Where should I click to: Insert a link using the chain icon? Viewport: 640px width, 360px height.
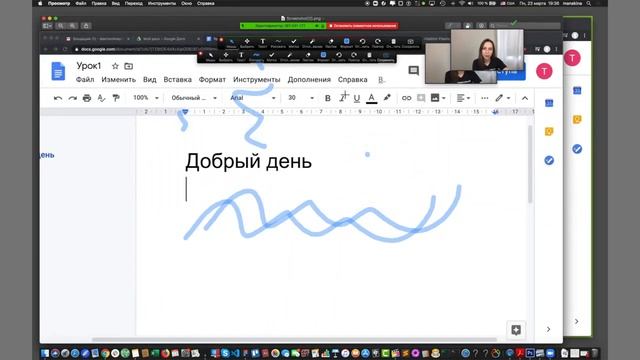pyautogui.click(x=406, y=98)
